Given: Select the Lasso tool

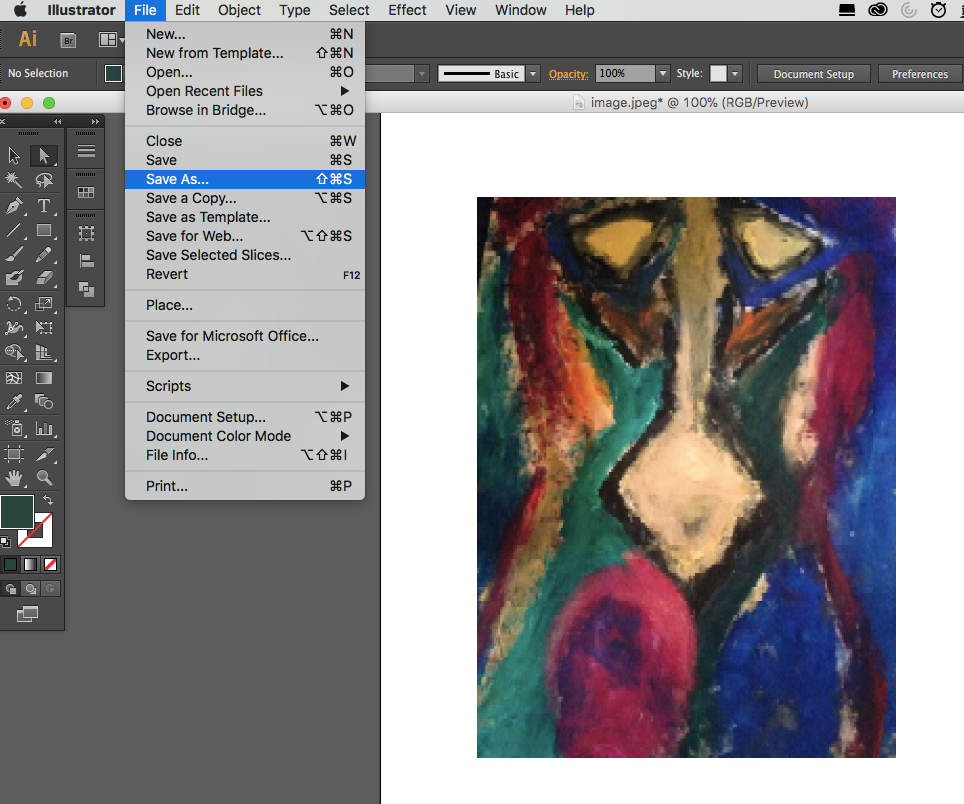Looking at the screenshot, I should pyautogui.click(x=44, y=179).
